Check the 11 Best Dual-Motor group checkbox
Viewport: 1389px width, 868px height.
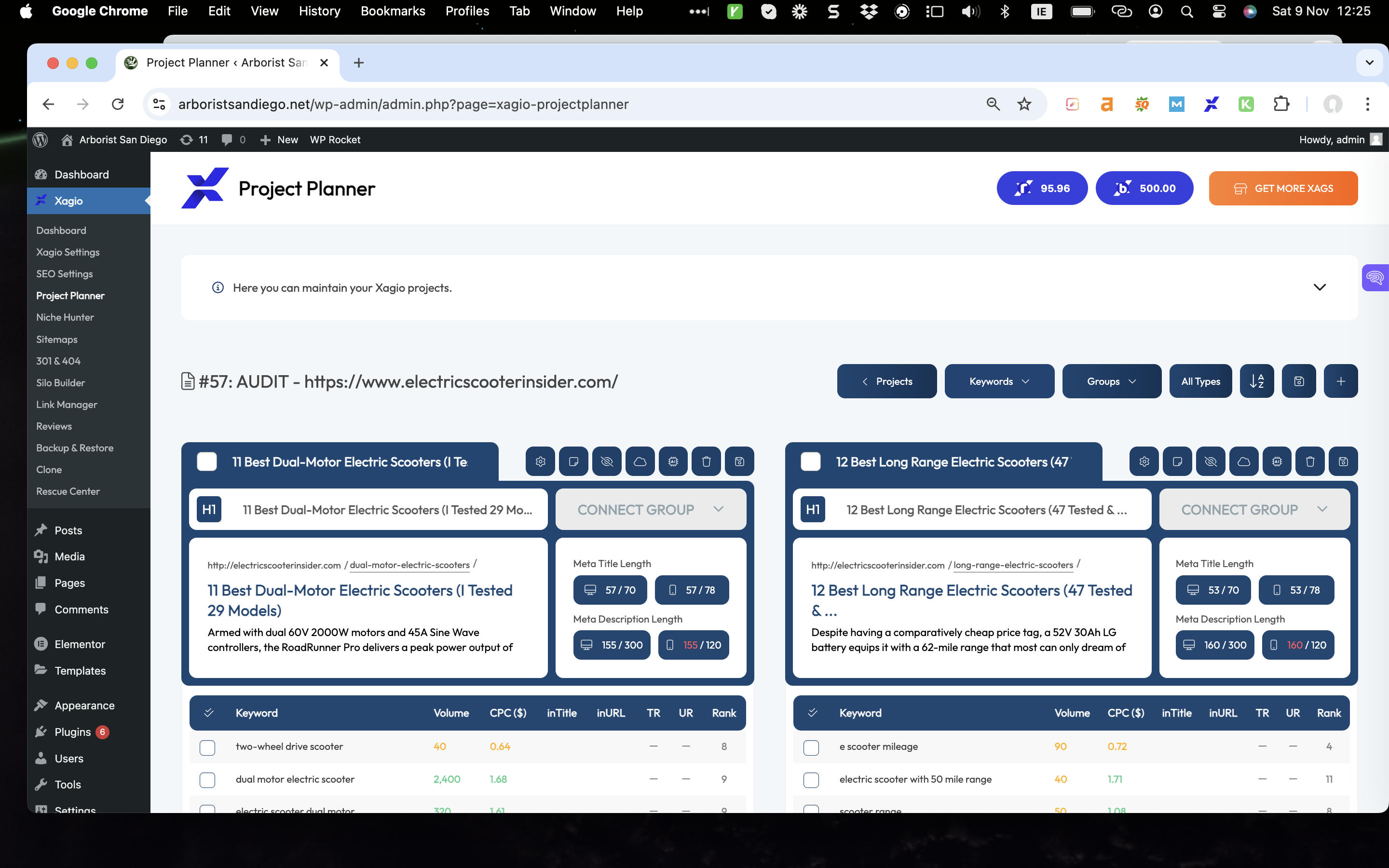point(206,461)
